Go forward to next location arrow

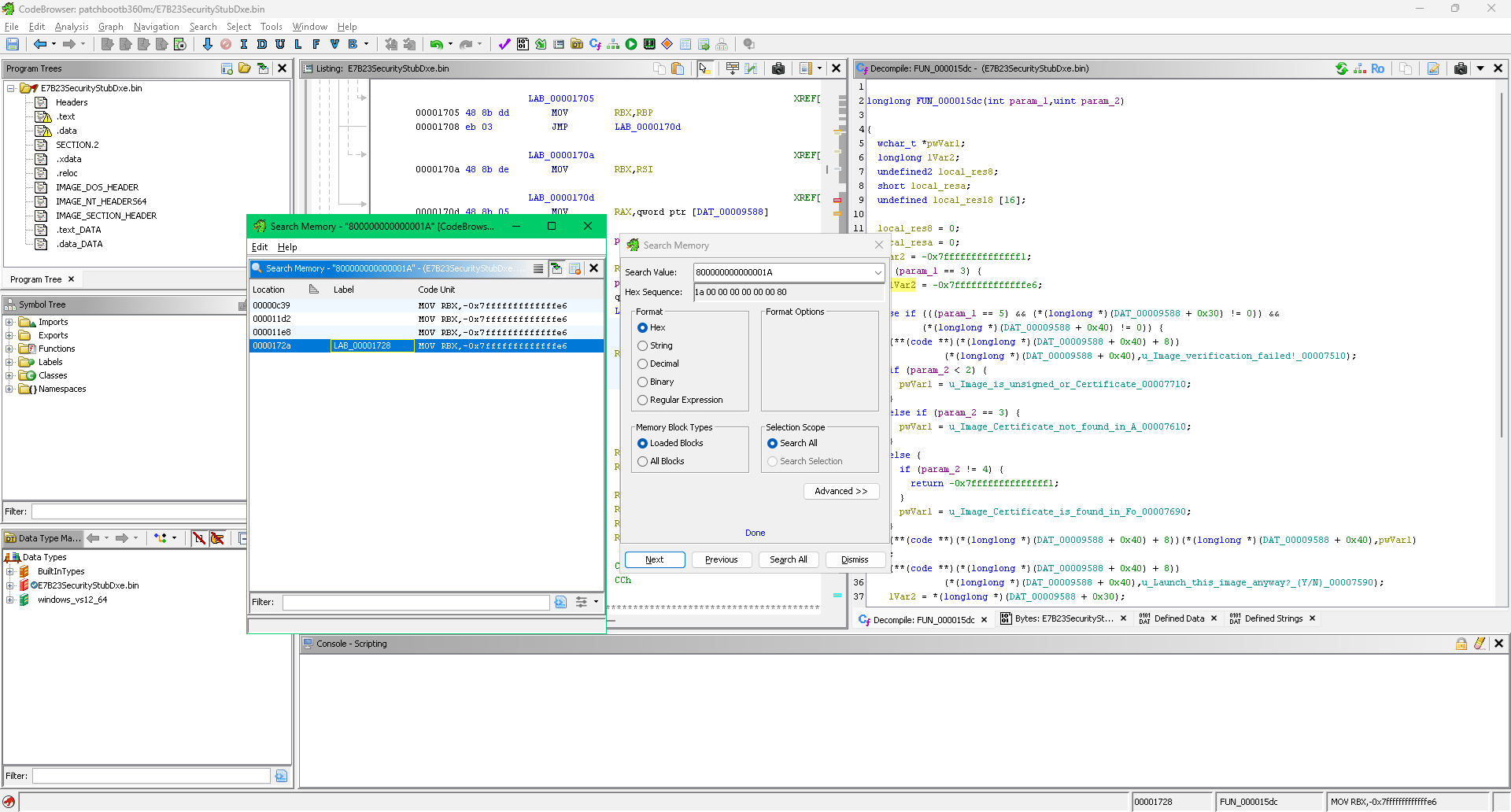[x=69, y=44]
